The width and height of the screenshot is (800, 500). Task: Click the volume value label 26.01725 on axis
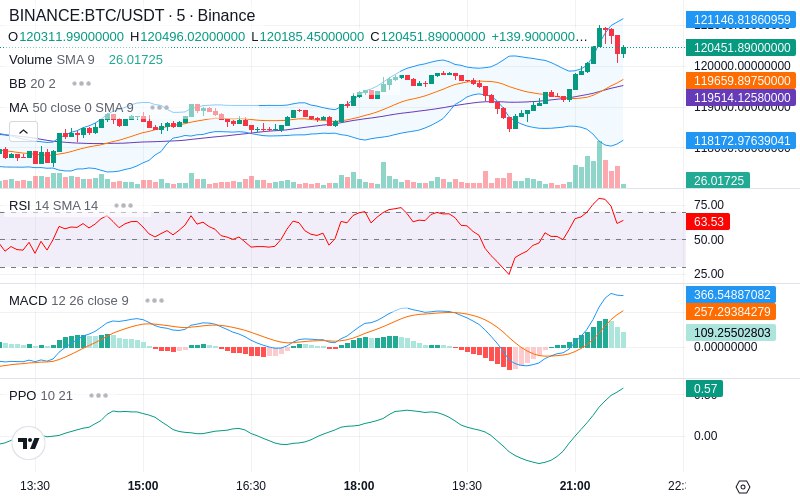coord(718,180)
